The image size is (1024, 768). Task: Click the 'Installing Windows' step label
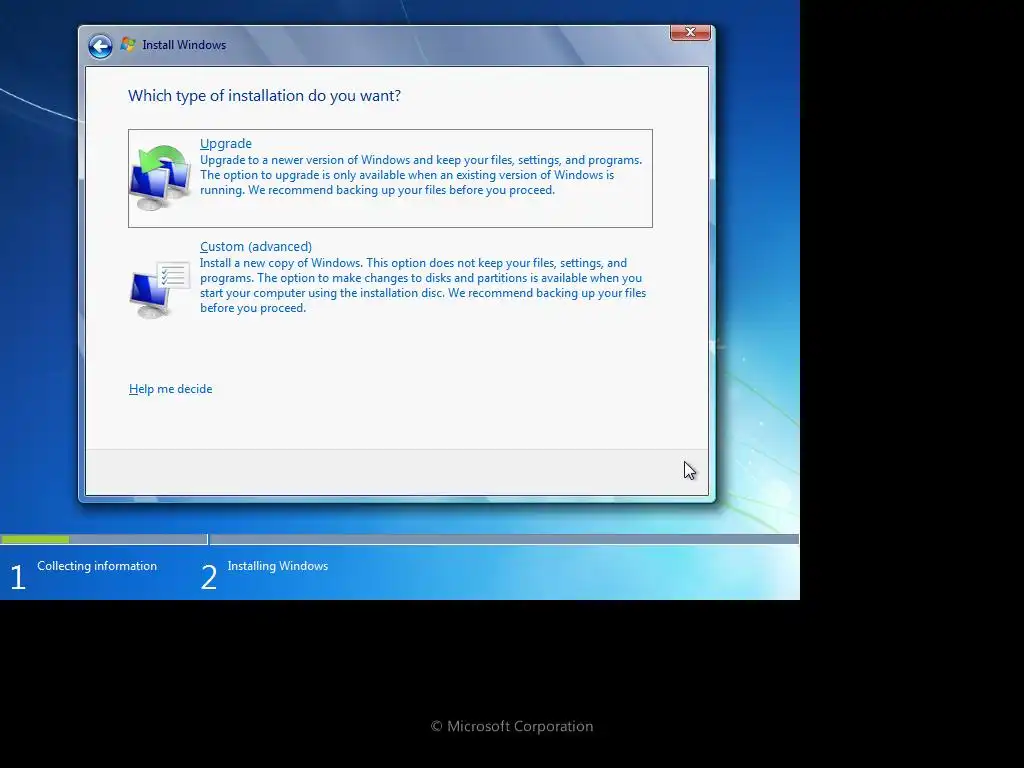click(278, 566)
